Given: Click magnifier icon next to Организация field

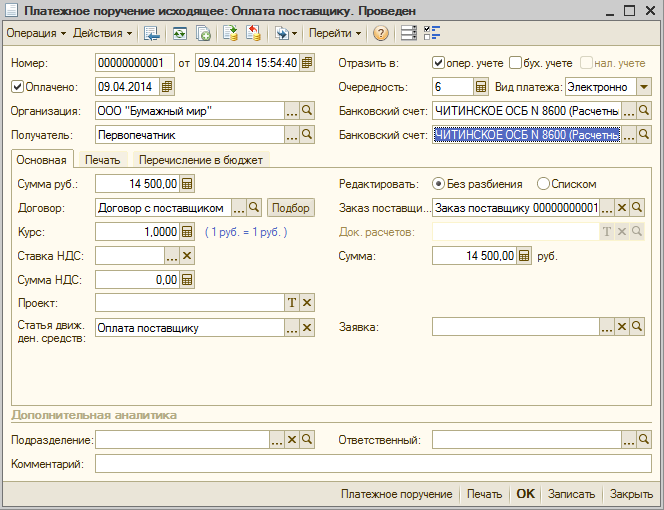Looking at the screenshot, I should (307, 111).
